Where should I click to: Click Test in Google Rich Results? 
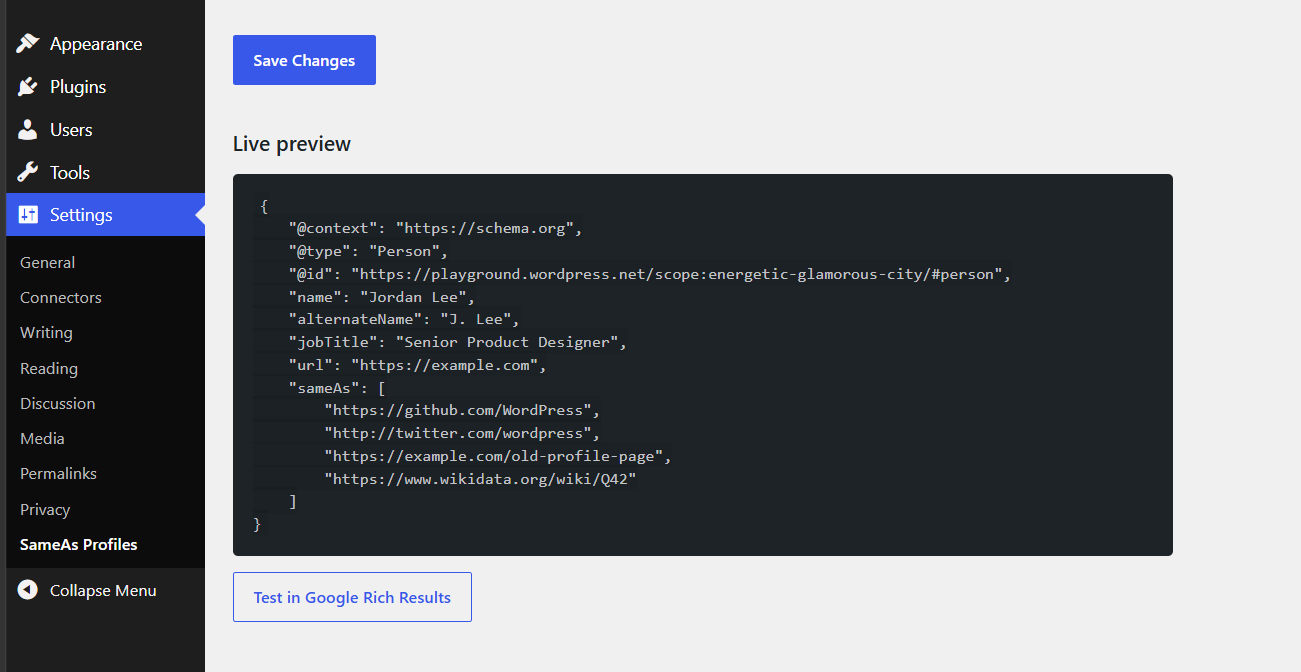pyautogui.click(x=352, y=597)
